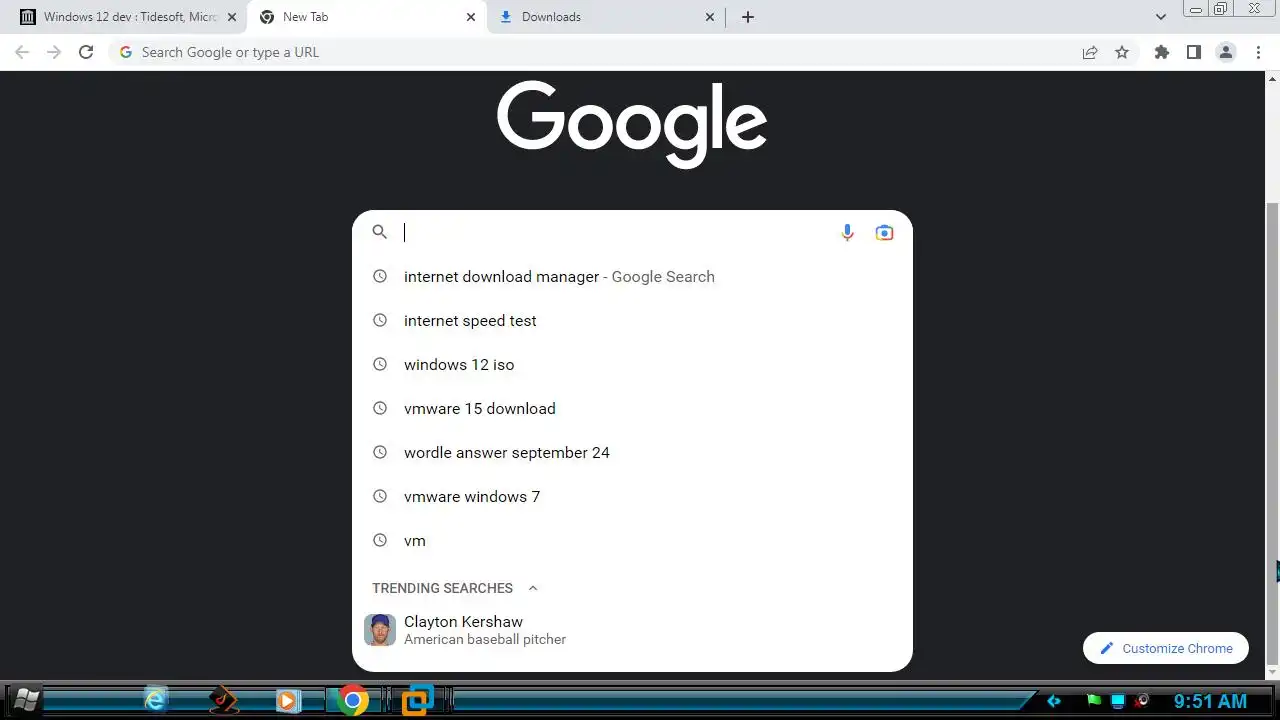
Task: Select the vm history suggestion
Action: (x=632, y=541)
